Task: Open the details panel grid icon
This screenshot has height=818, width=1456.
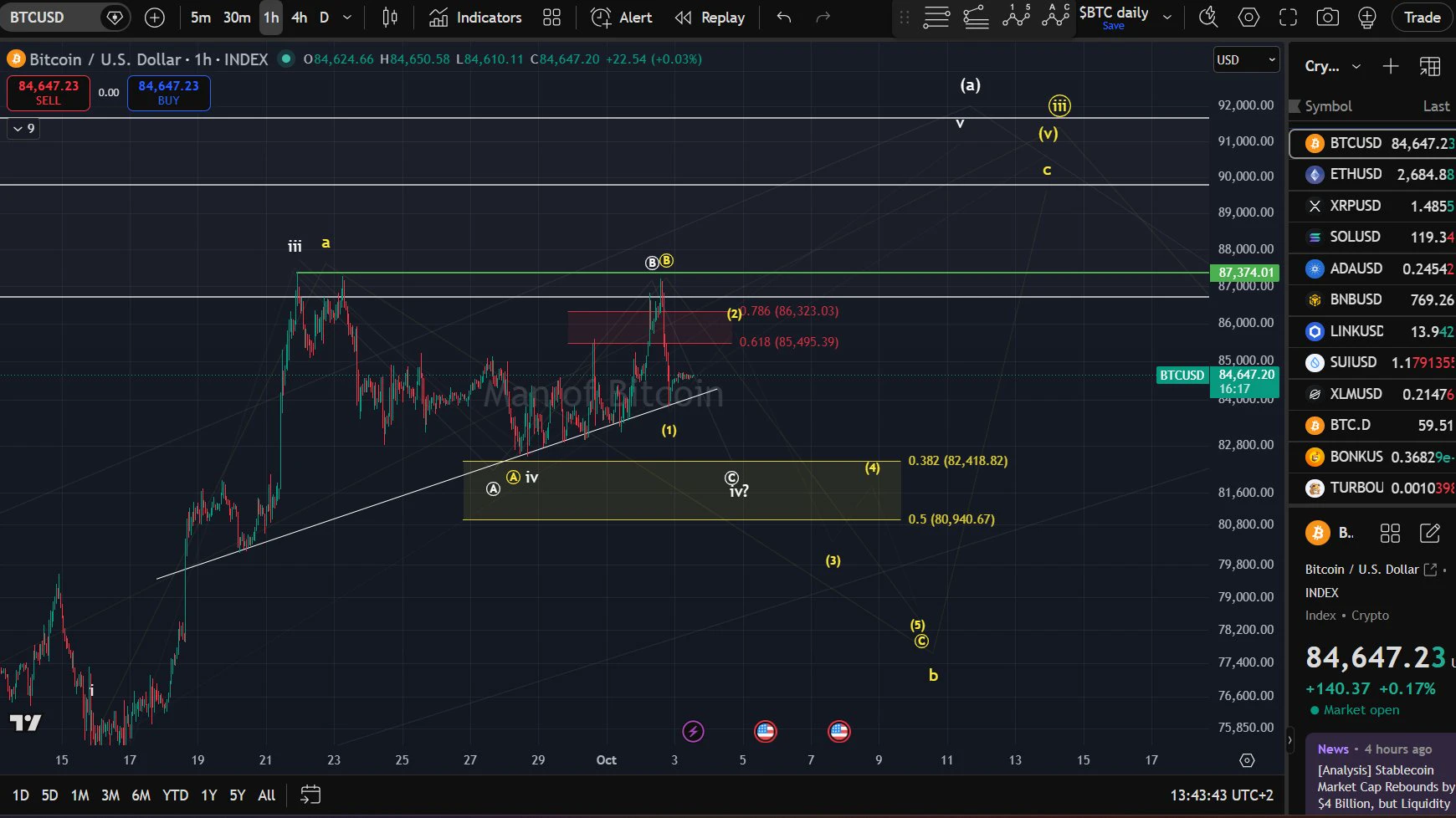Action: tap(1390, 534)
